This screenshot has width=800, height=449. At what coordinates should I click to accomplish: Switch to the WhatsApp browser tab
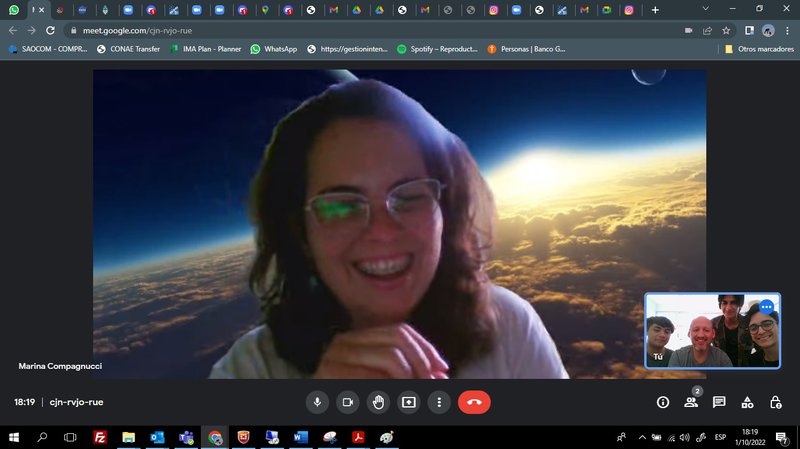coord(14,10)
